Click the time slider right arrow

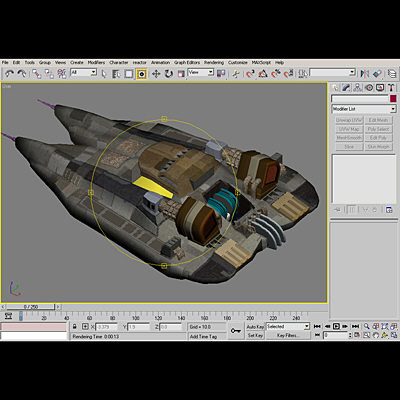tap(58, 307)
